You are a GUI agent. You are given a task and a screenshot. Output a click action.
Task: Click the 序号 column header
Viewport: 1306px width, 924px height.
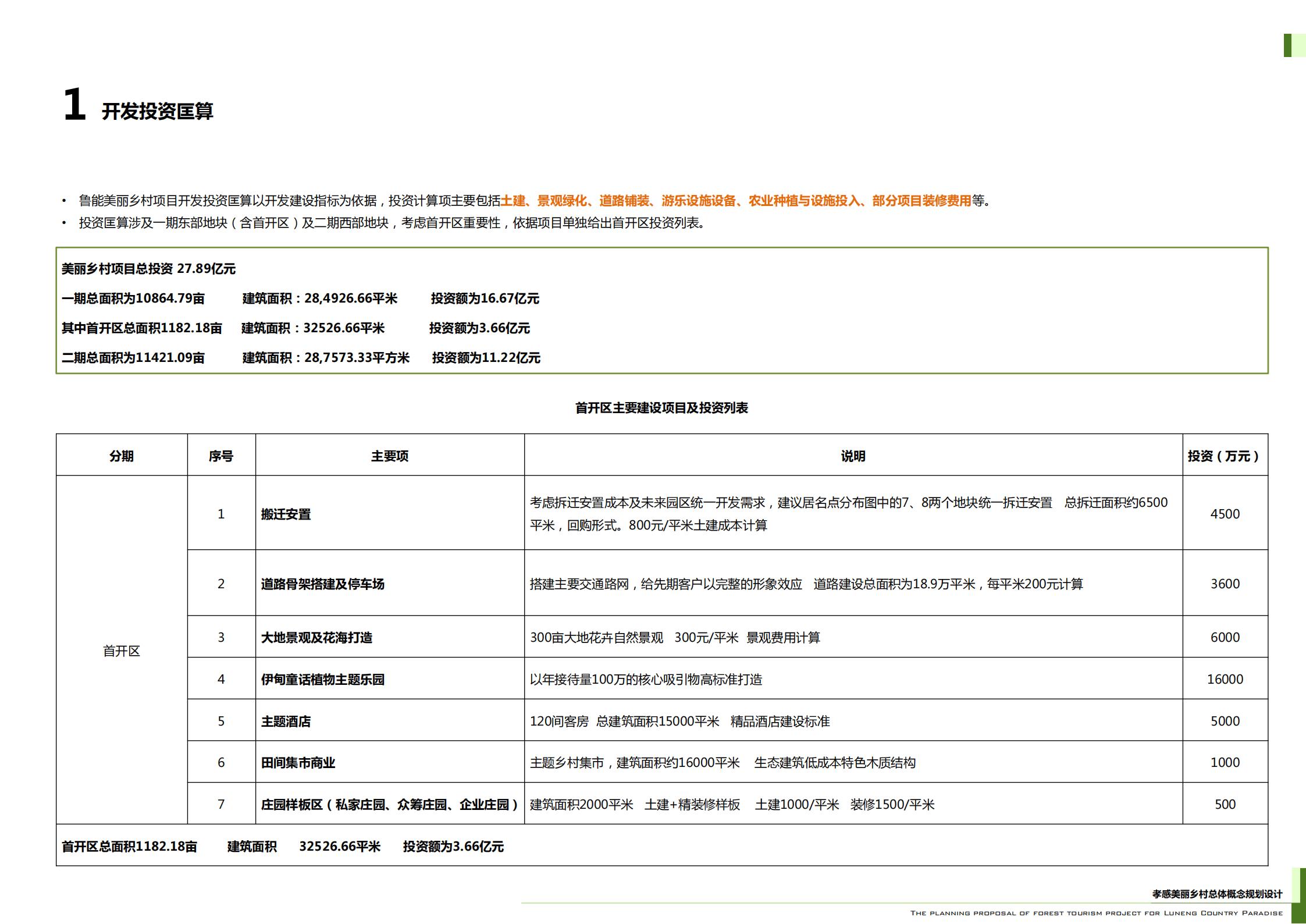click(221, 456)
